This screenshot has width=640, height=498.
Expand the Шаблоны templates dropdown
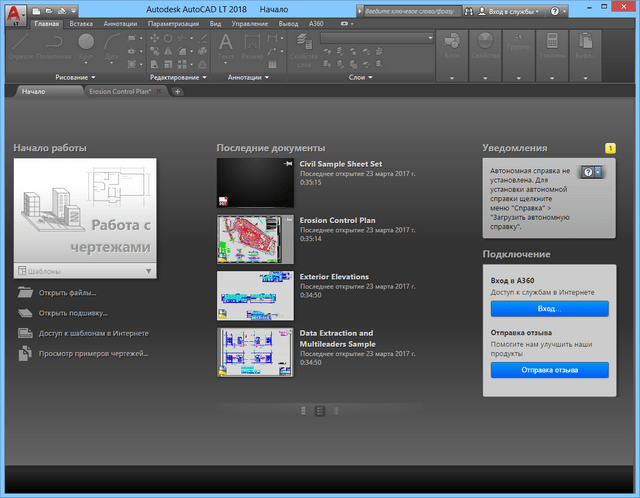[148, 271]
